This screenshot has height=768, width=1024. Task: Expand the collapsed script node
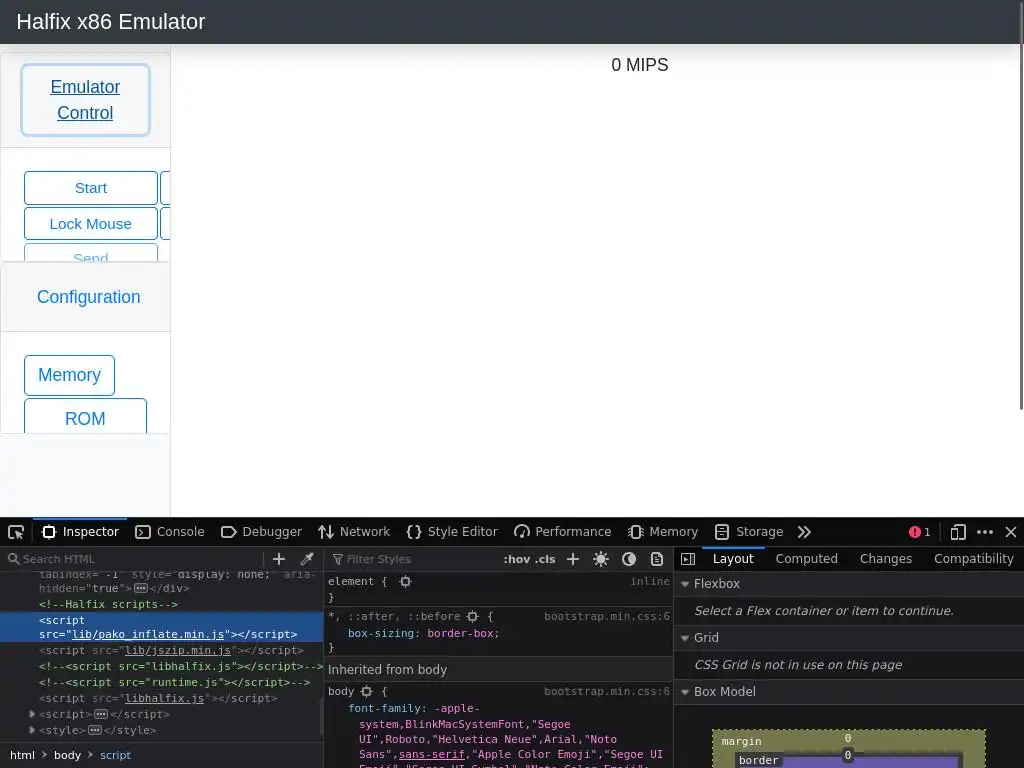[x=32, y=714]
